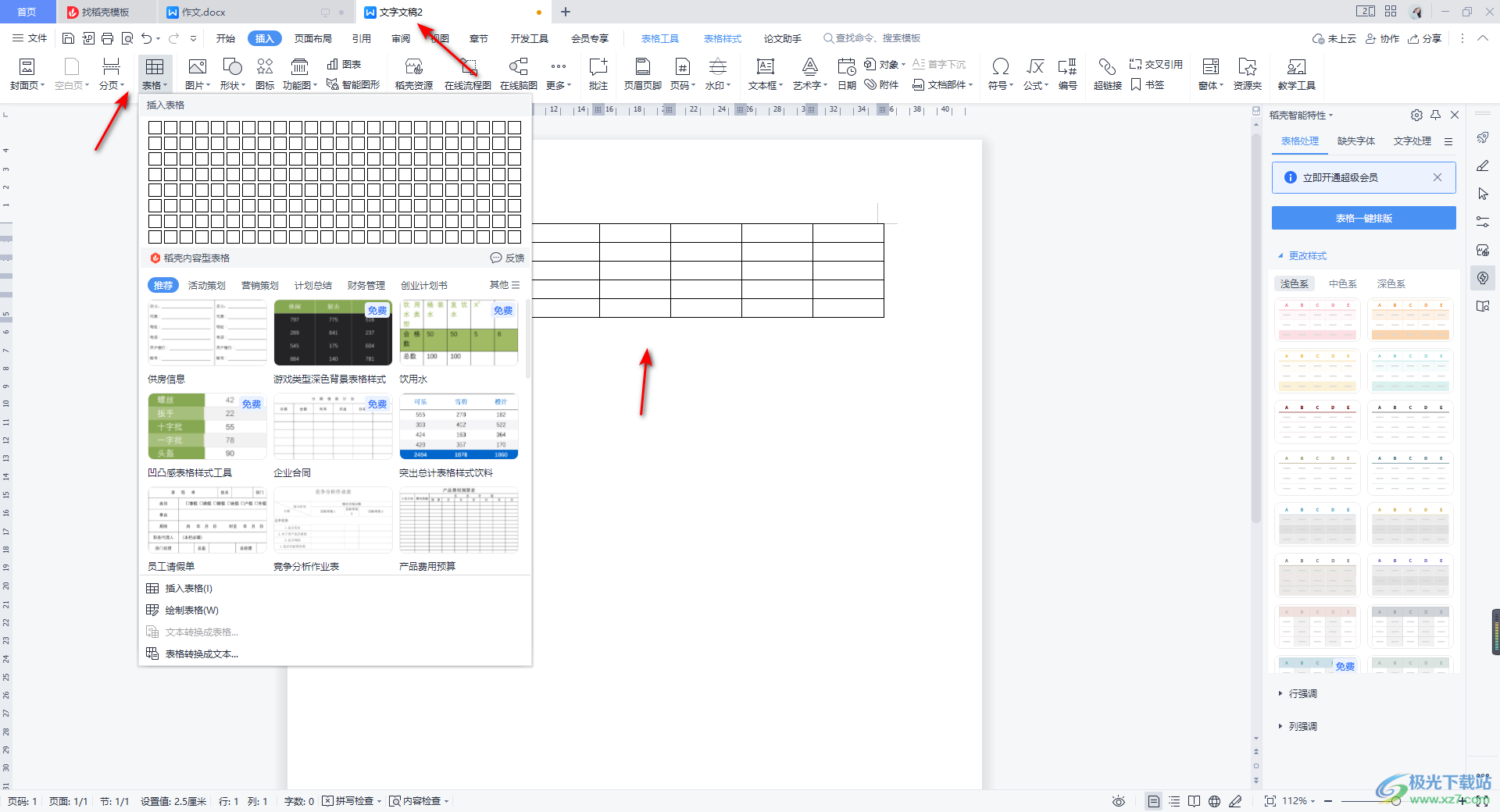This screenshot has width=1500, height=812.
Task: Open 教学工具 teaching tools
Action: pos(1297,75)
